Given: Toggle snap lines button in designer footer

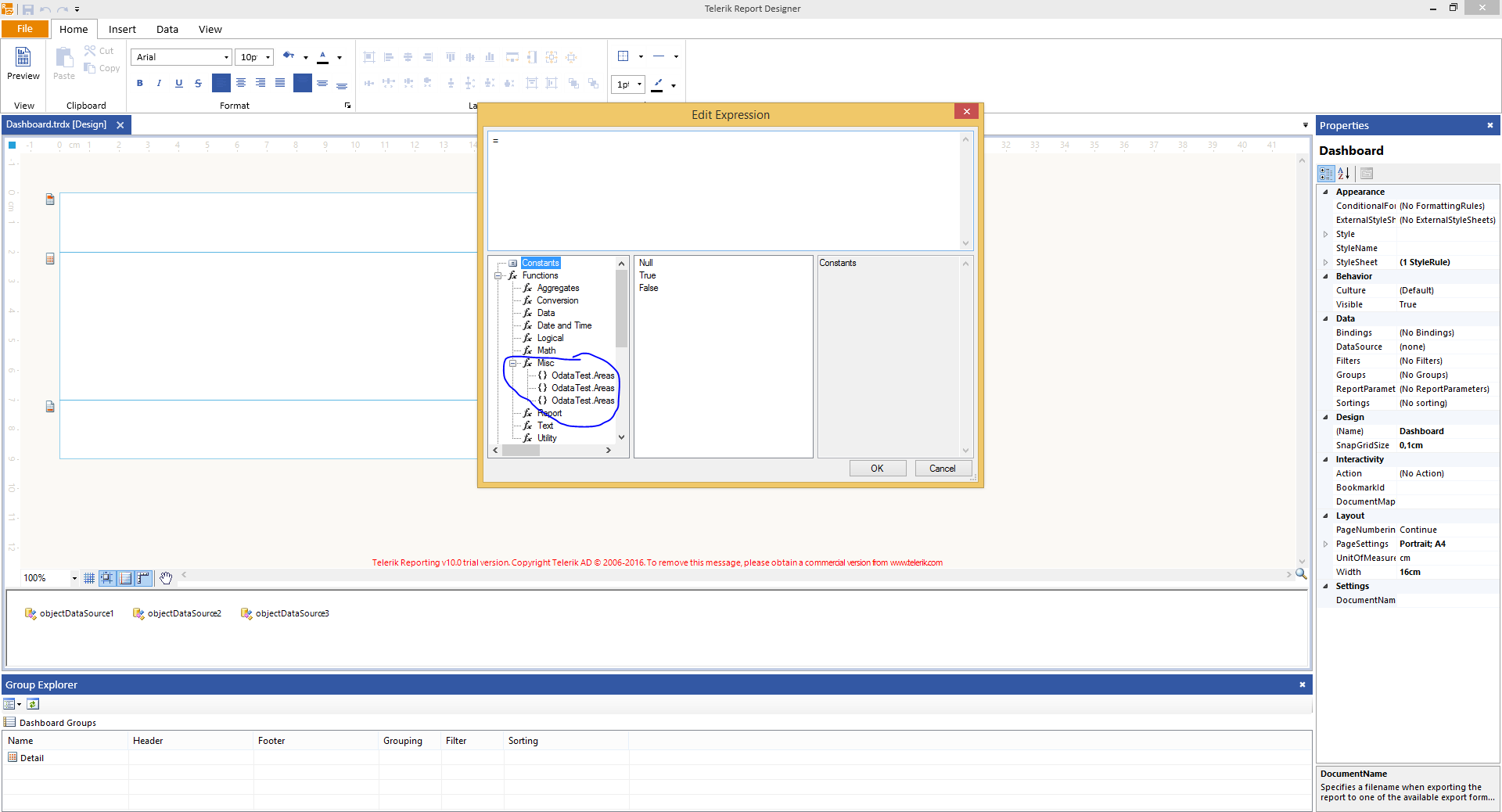Looking at the screenshot, I should pyautogui.click(x=125, y=578).
